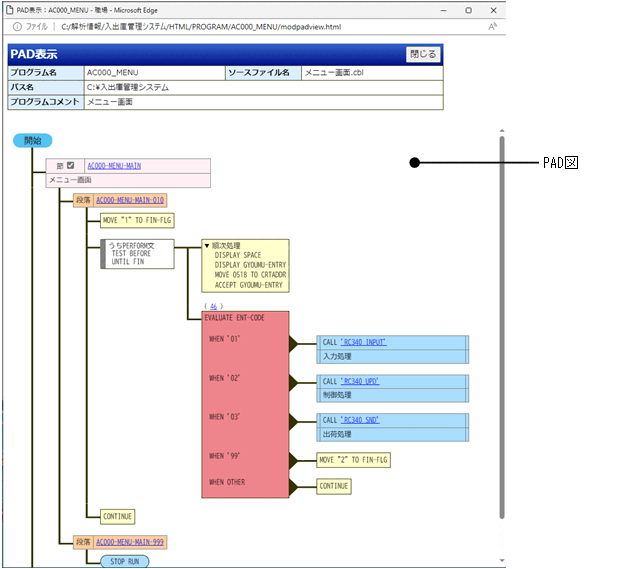Click the WHEN '99' branch arrow
620x569 pixels.
coord(293,461)
